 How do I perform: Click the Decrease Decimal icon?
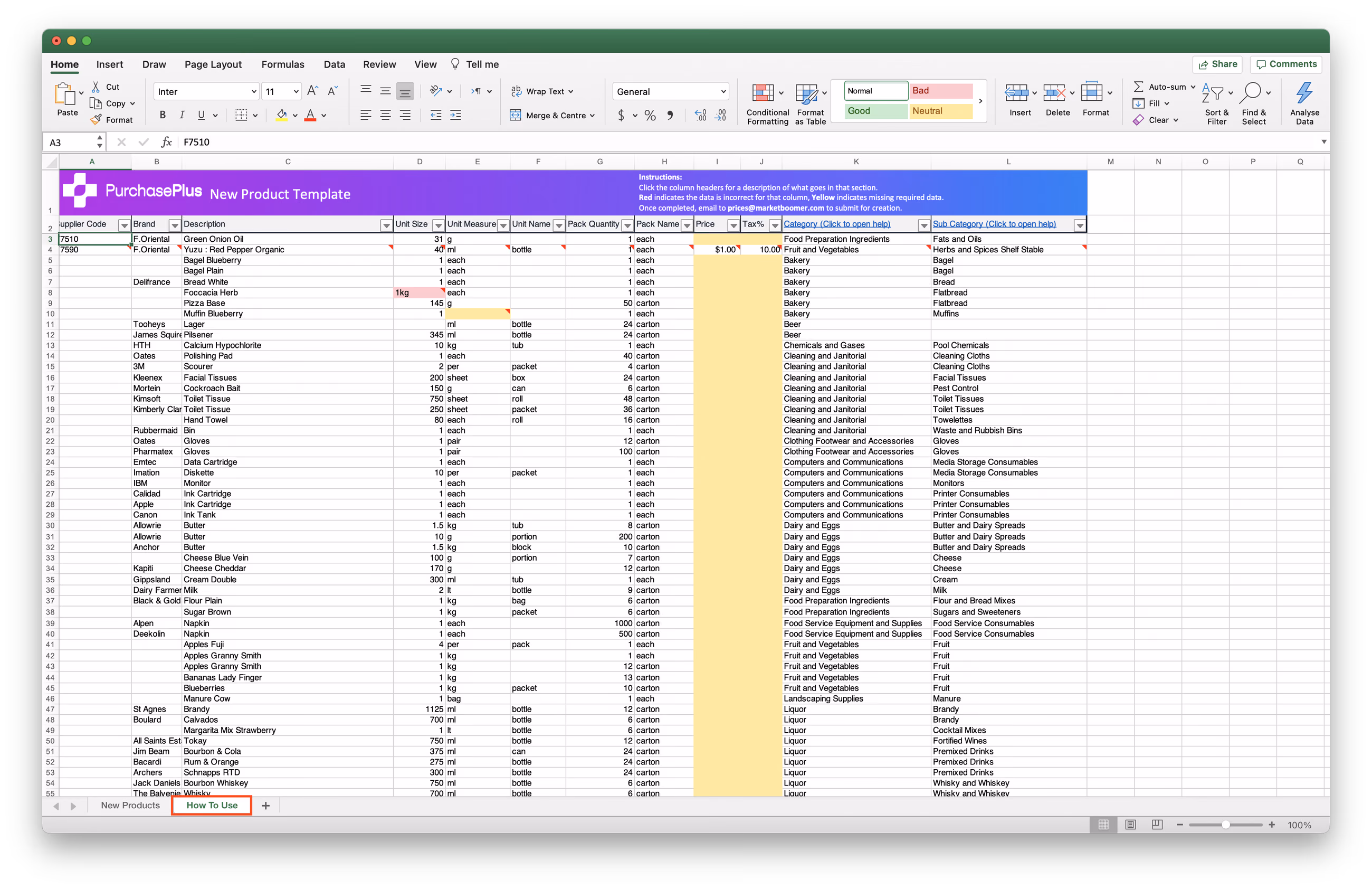(x=721, y=115)
